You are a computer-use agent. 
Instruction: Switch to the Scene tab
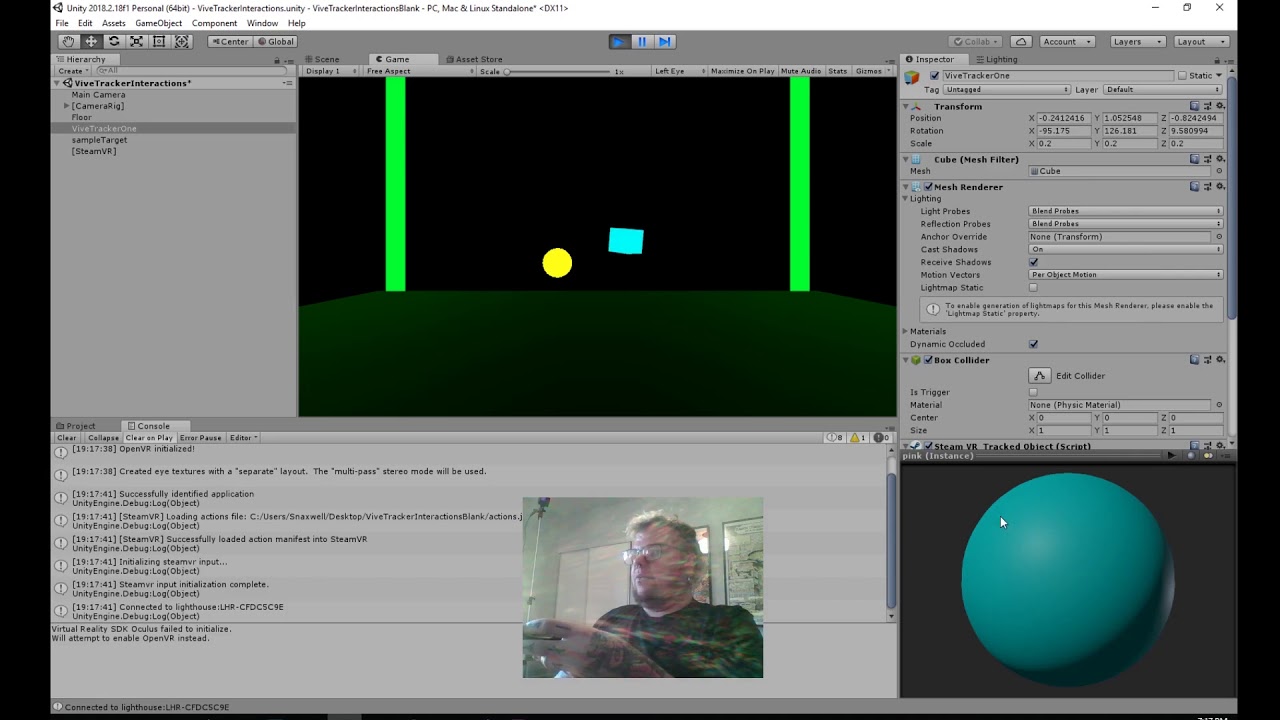click(x=322, y=59)
